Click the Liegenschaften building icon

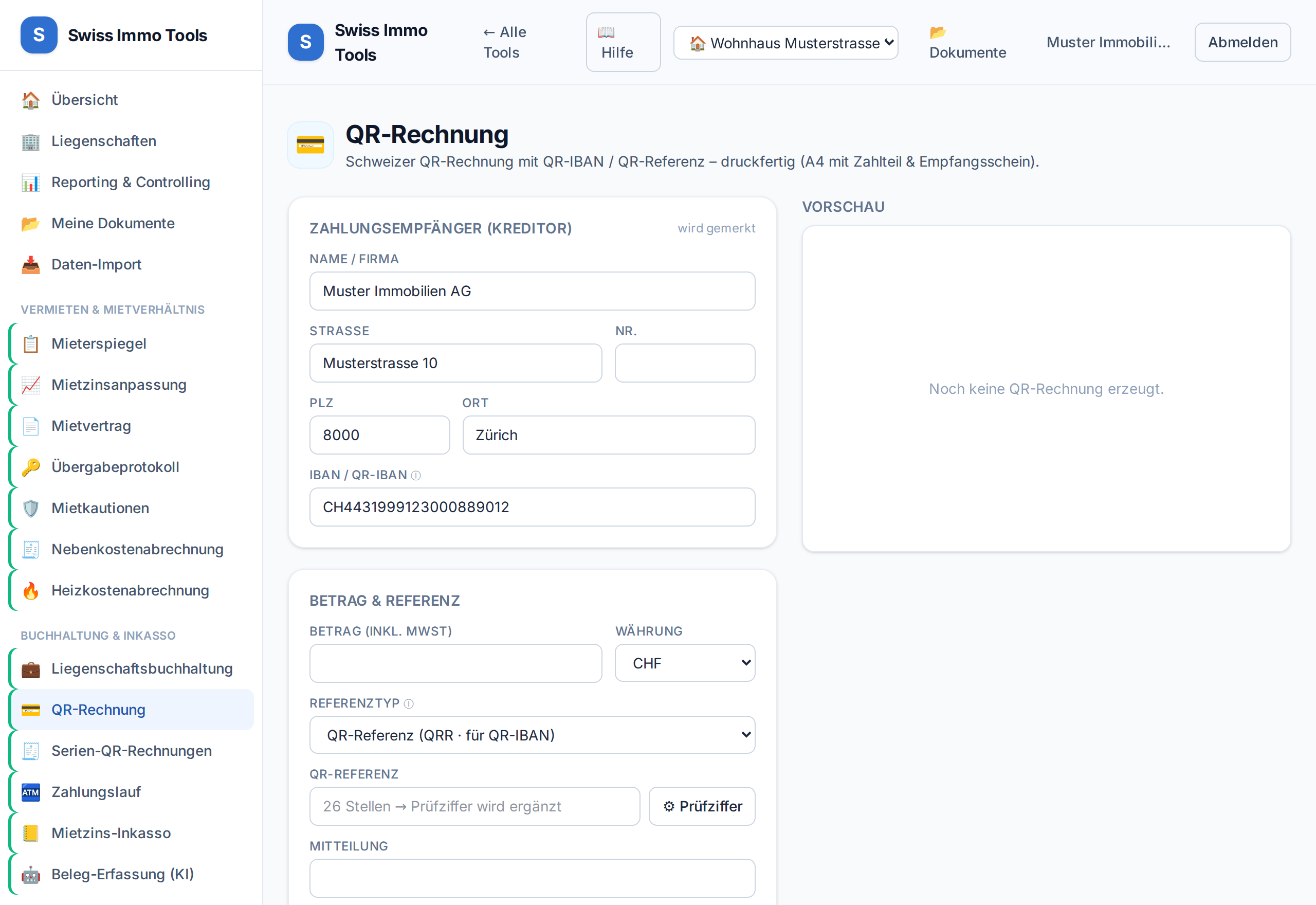(x=31, y=141)
